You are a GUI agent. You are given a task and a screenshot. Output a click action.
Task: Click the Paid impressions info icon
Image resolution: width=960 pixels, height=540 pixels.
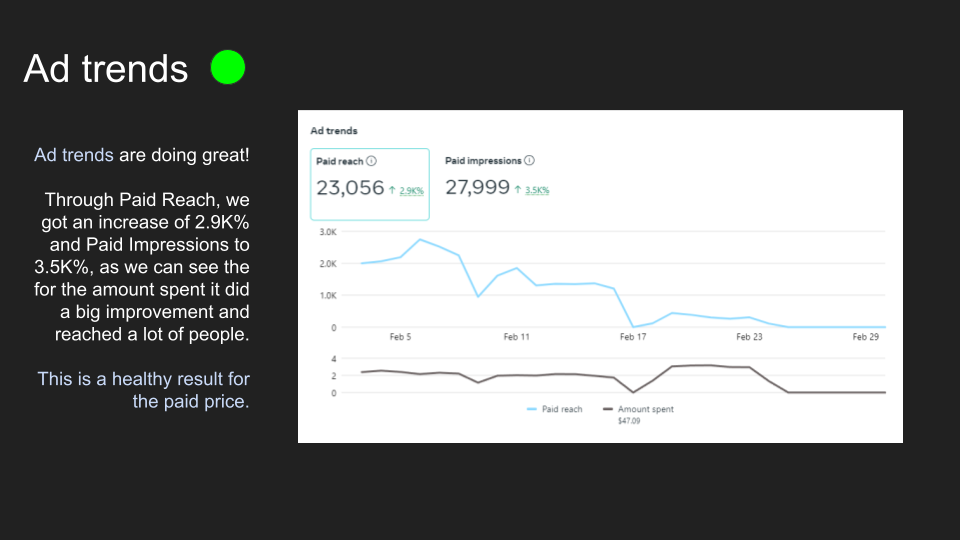[529, 160]
